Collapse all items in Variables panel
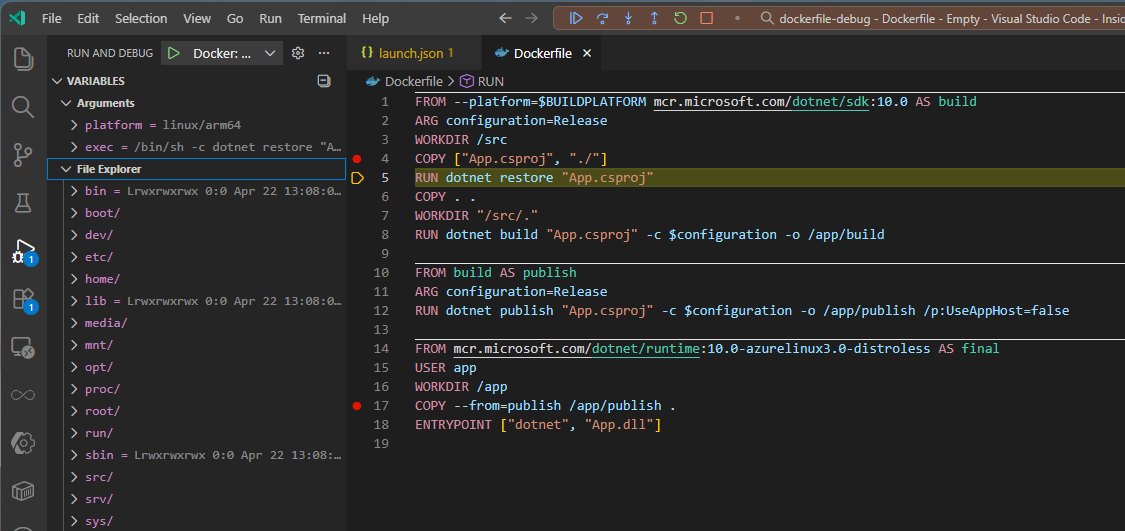 click(x=323, y=81)
